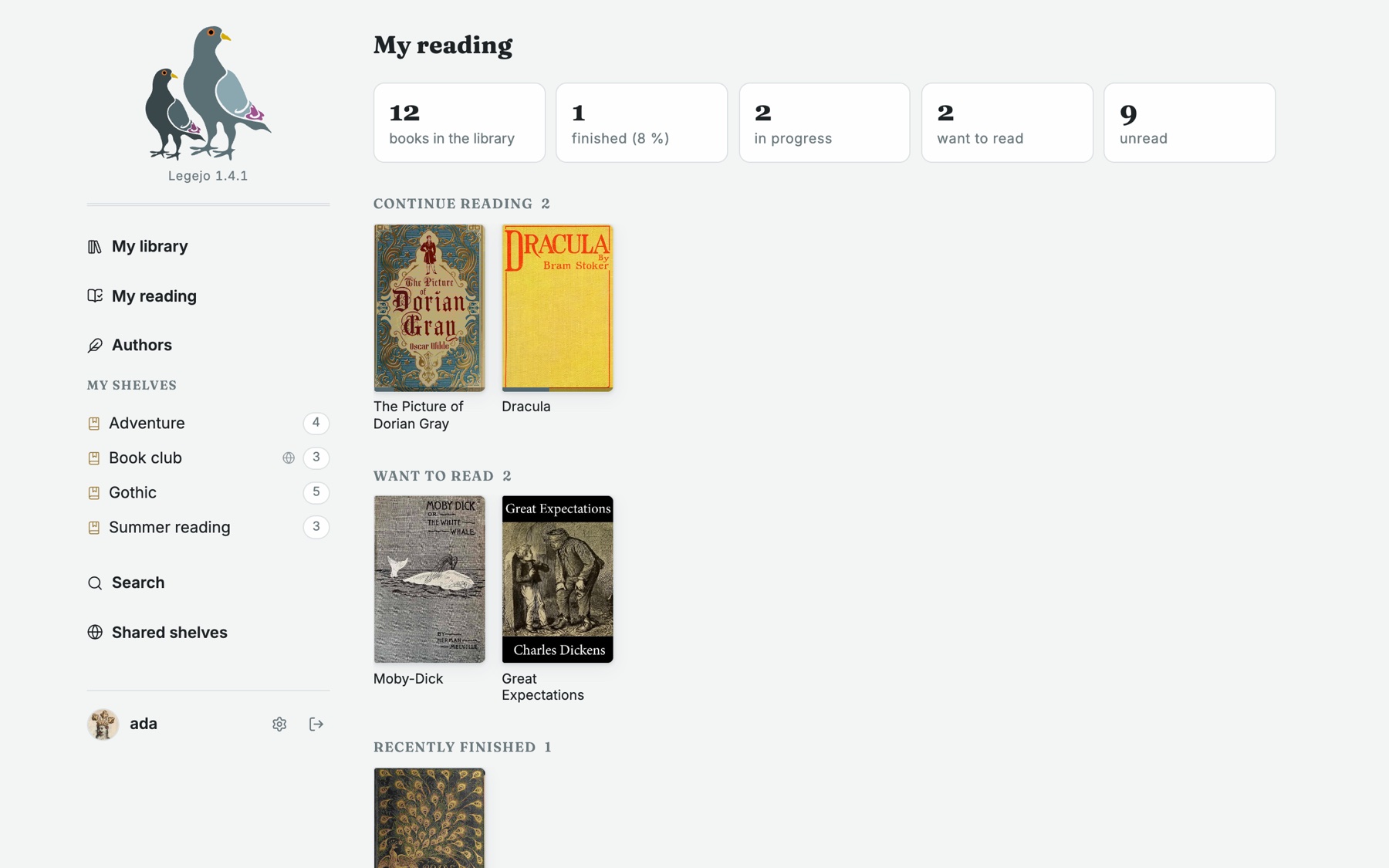Click the Legejo 1.4.1 version text

pos(208,176)
